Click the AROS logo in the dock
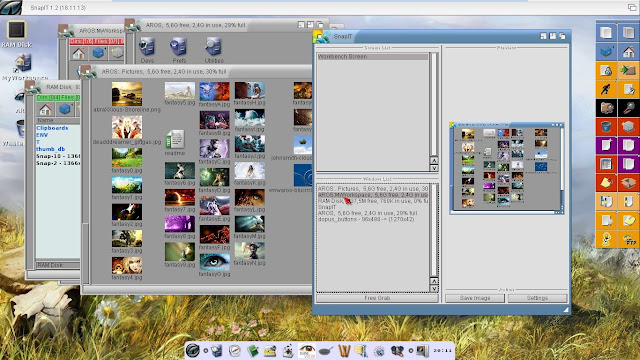The image size is (640, 360). click(x=193, y=350)
